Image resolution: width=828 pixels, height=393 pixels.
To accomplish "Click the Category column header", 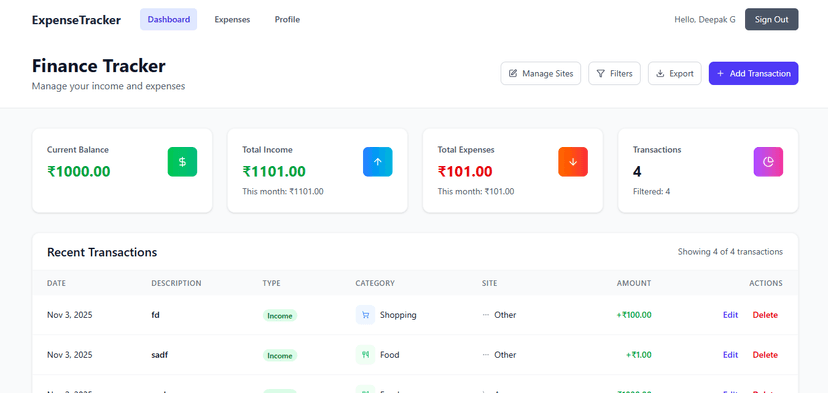I will (375, 283).
